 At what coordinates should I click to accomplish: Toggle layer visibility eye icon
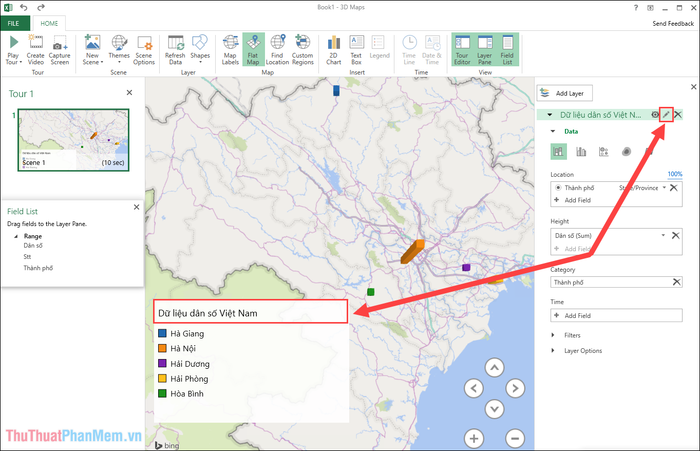coord(655,115)
